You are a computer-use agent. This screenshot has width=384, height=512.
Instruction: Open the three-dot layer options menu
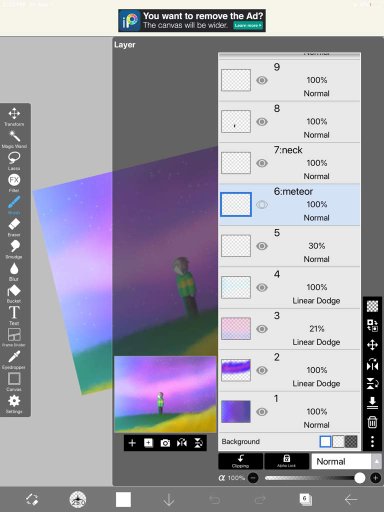click(372, 441)
